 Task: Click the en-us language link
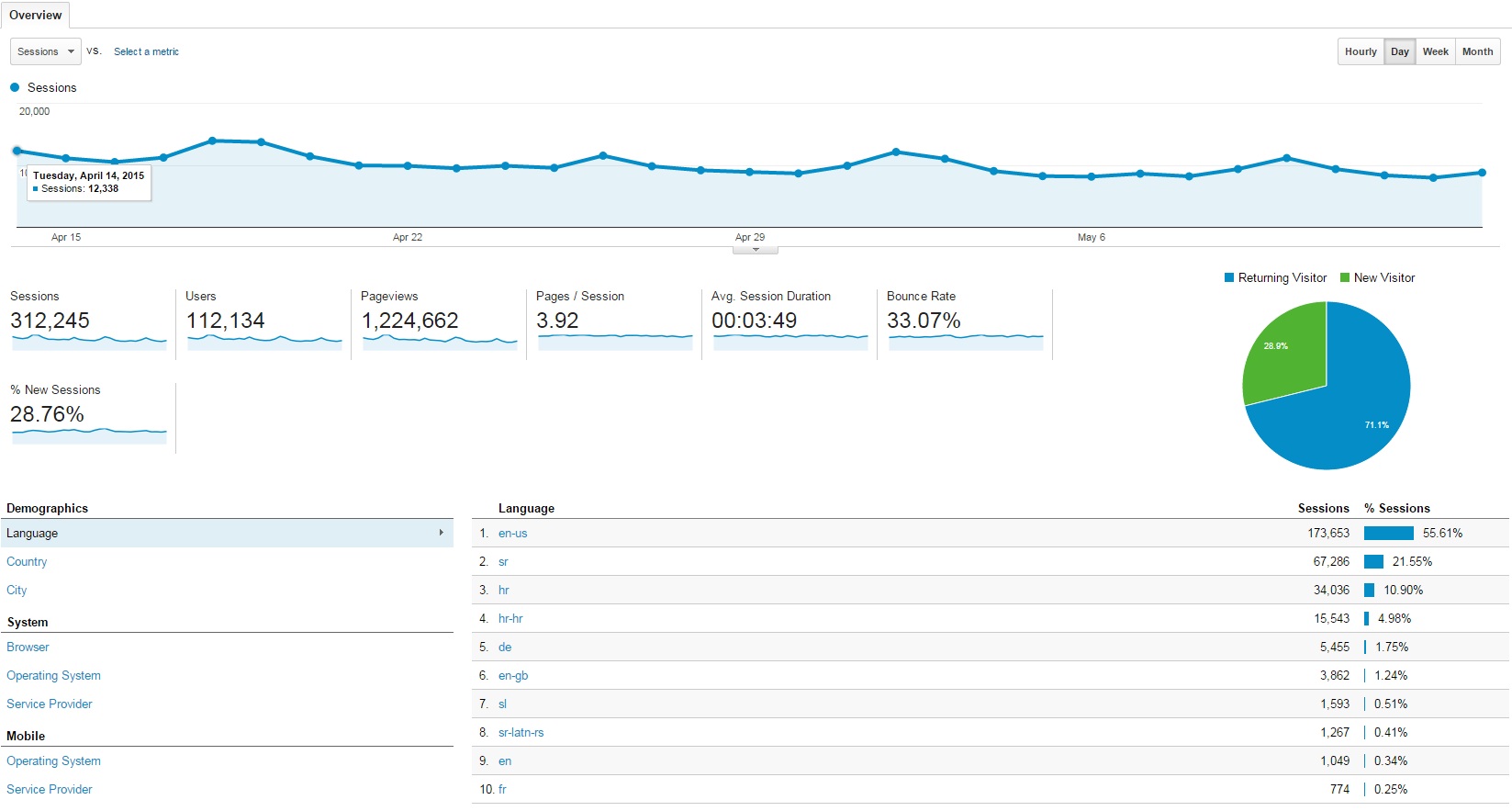click(x=512, y=533)
